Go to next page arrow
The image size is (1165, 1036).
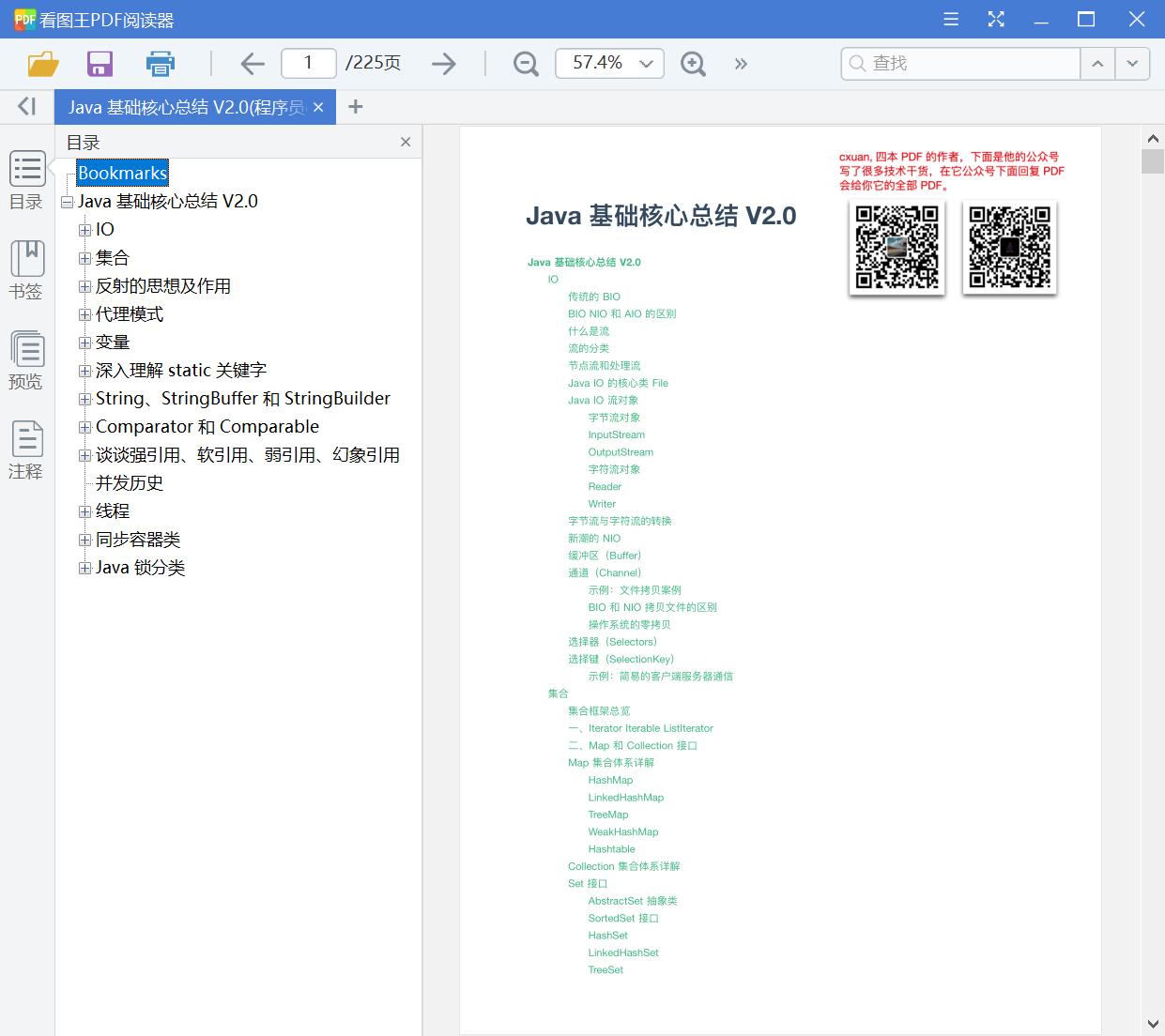tap(444, 64)
